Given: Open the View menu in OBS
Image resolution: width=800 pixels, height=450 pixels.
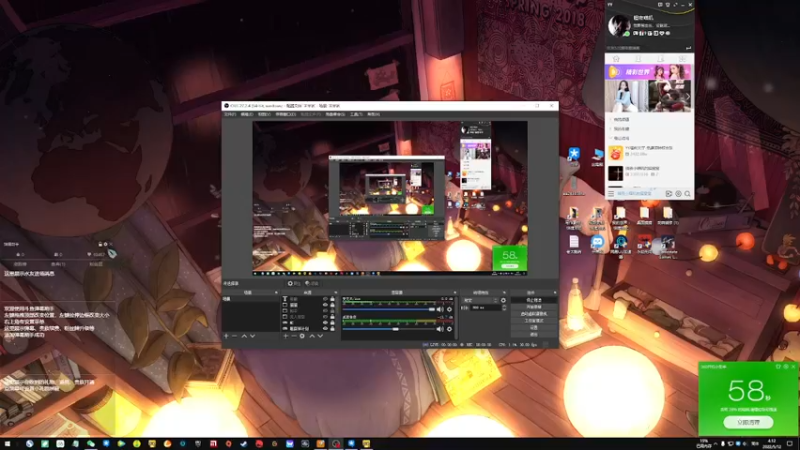Looking at the screenshot, I should (264, 114).
